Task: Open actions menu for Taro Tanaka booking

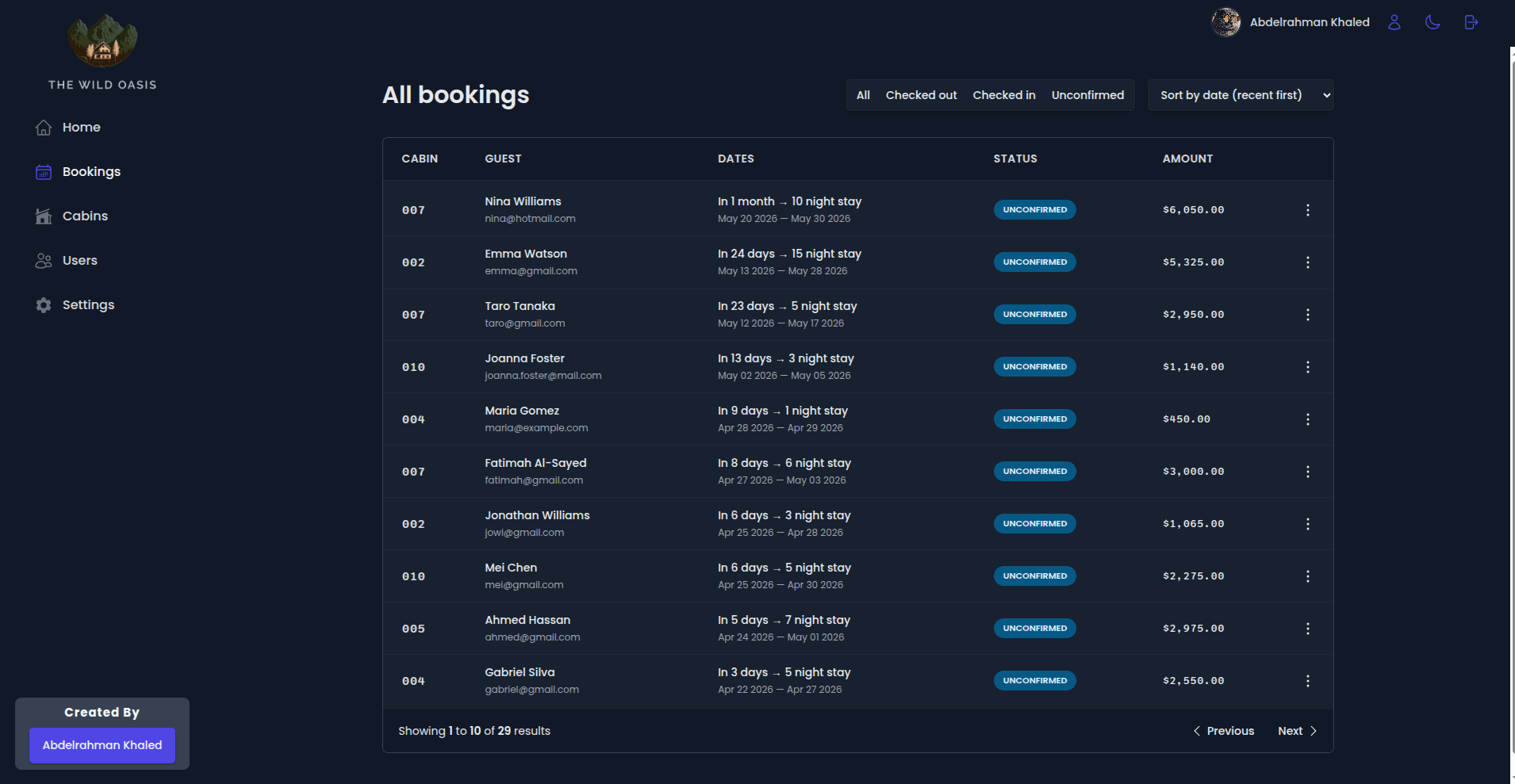Action: 1308,315
